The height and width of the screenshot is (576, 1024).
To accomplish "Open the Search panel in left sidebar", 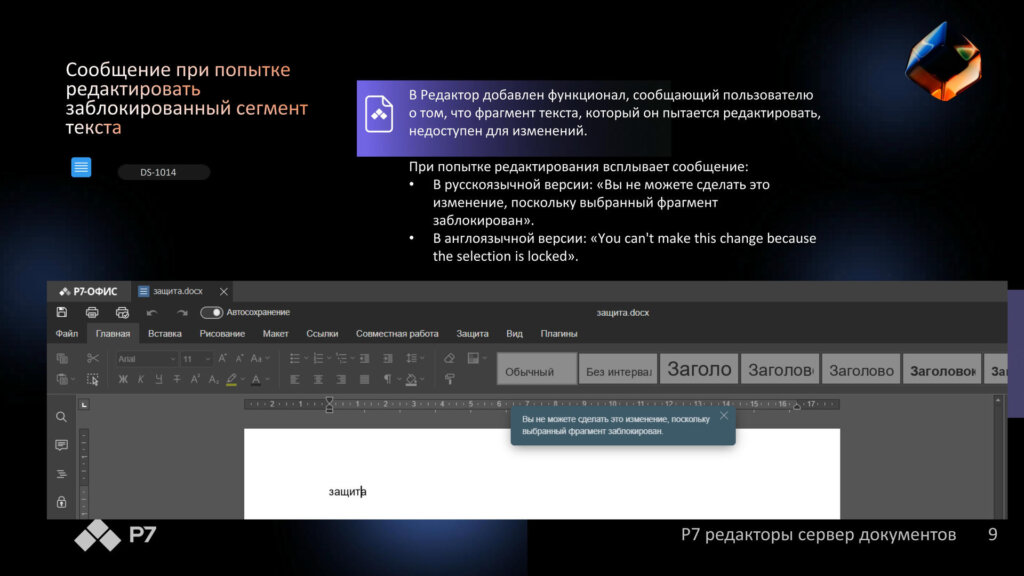I will [x=62, y=417].
